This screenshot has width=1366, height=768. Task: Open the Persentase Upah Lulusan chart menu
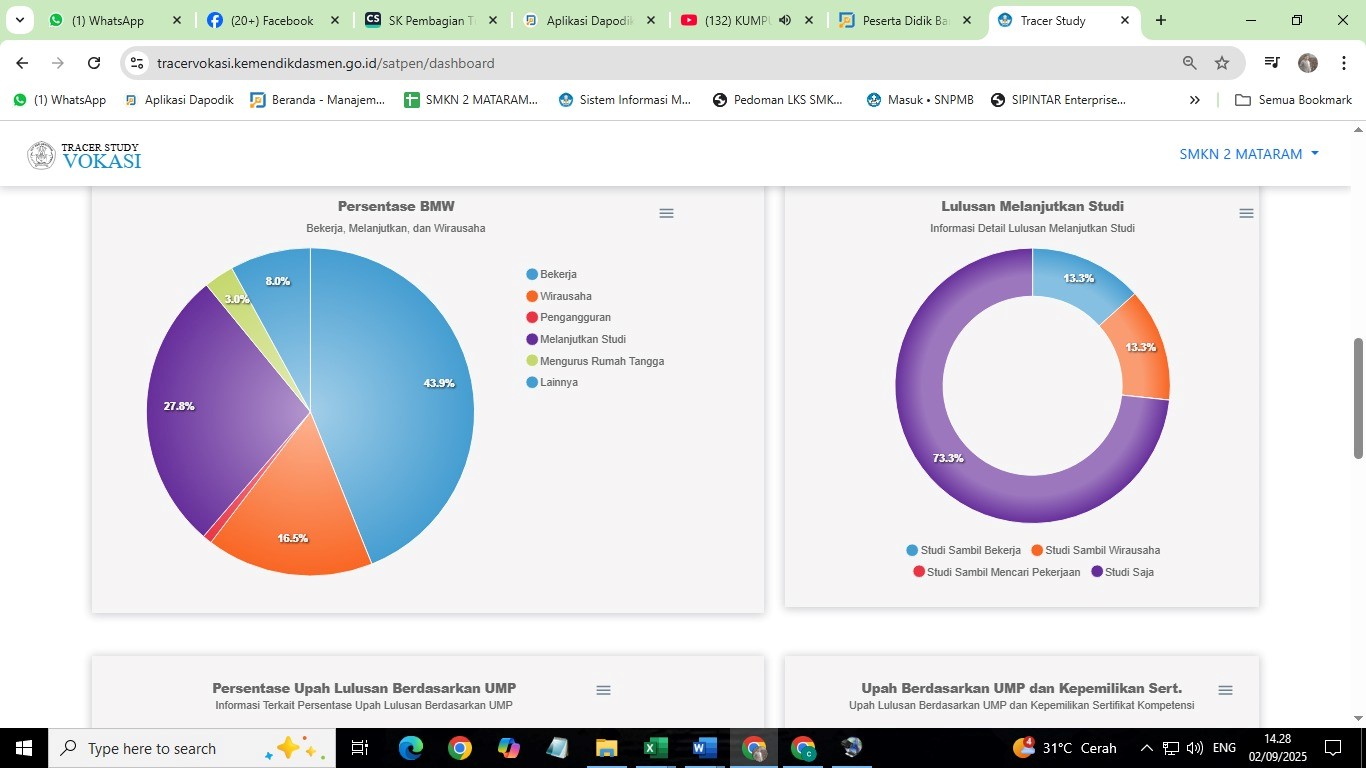(603, 690)
